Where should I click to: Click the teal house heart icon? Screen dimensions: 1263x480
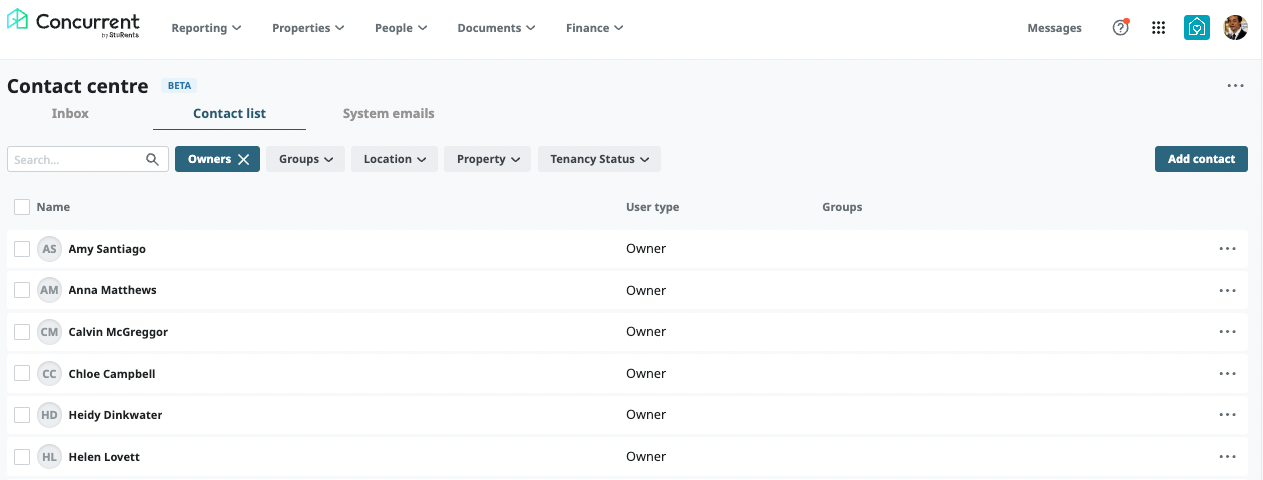pyautogui.click(x=1196, y=28)
